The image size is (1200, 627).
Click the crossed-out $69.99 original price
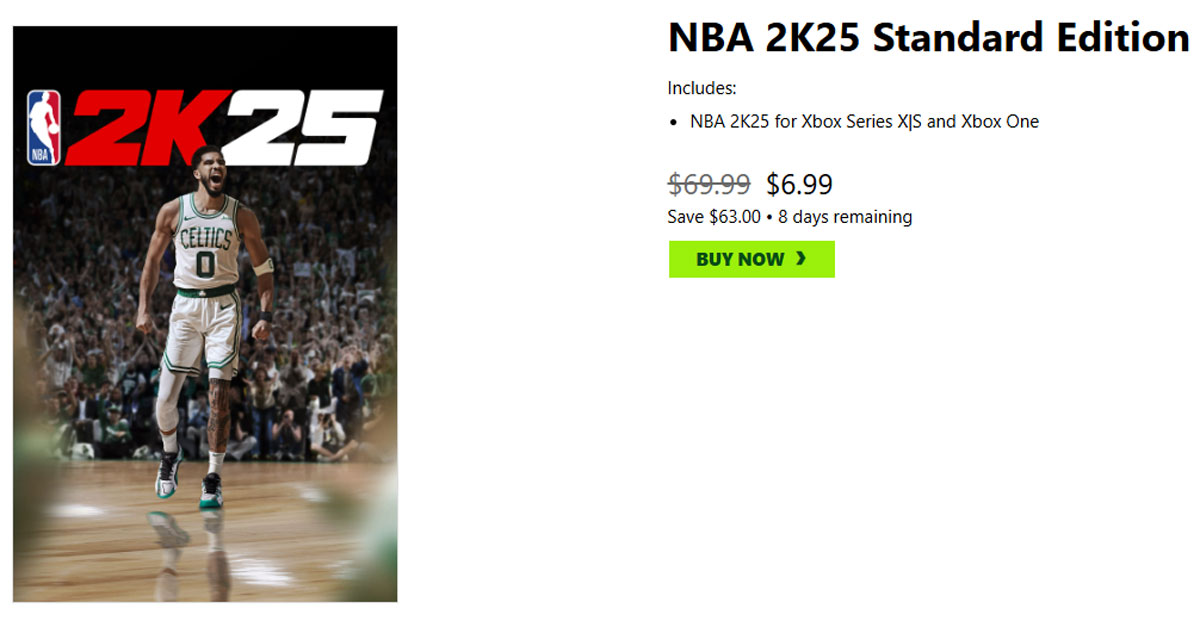[x=708, y=185]
